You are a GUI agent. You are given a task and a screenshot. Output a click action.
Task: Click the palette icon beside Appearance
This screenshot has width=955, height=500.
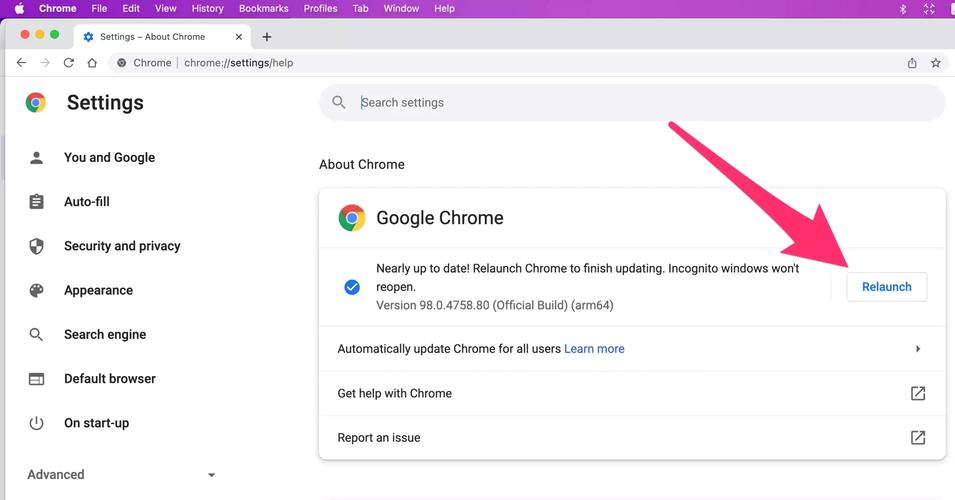[37, 290]
